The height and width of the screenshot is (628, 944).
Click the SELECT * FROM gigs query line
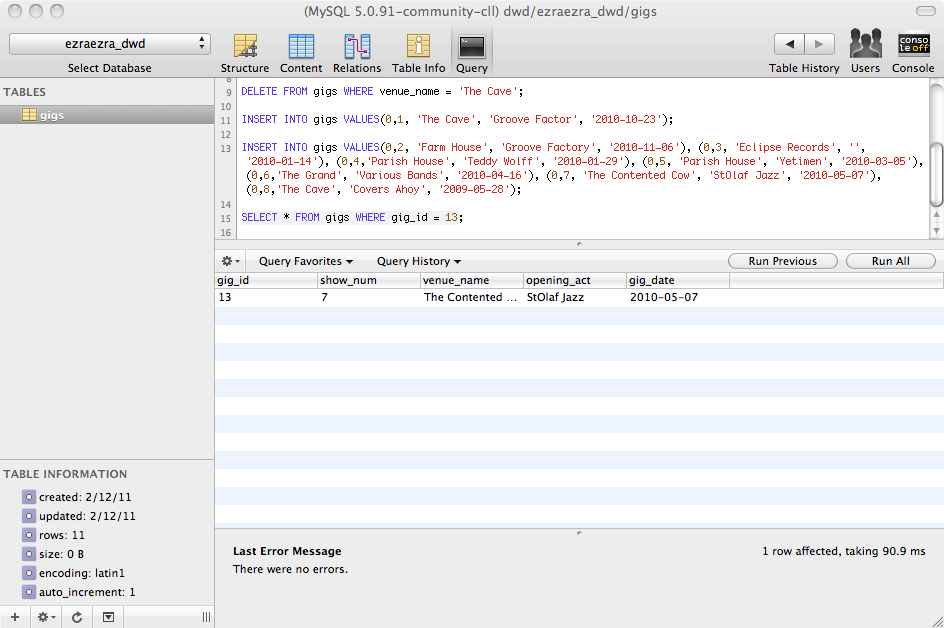pyautogui.click(x=352, y=217)
